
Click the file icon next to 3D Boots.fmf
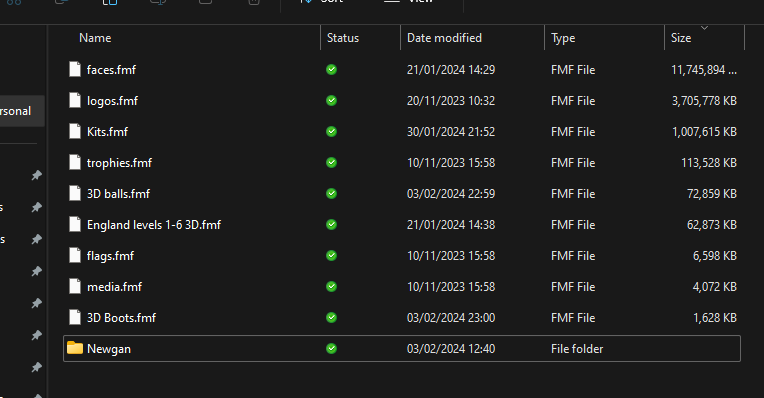tap(75, 318)
